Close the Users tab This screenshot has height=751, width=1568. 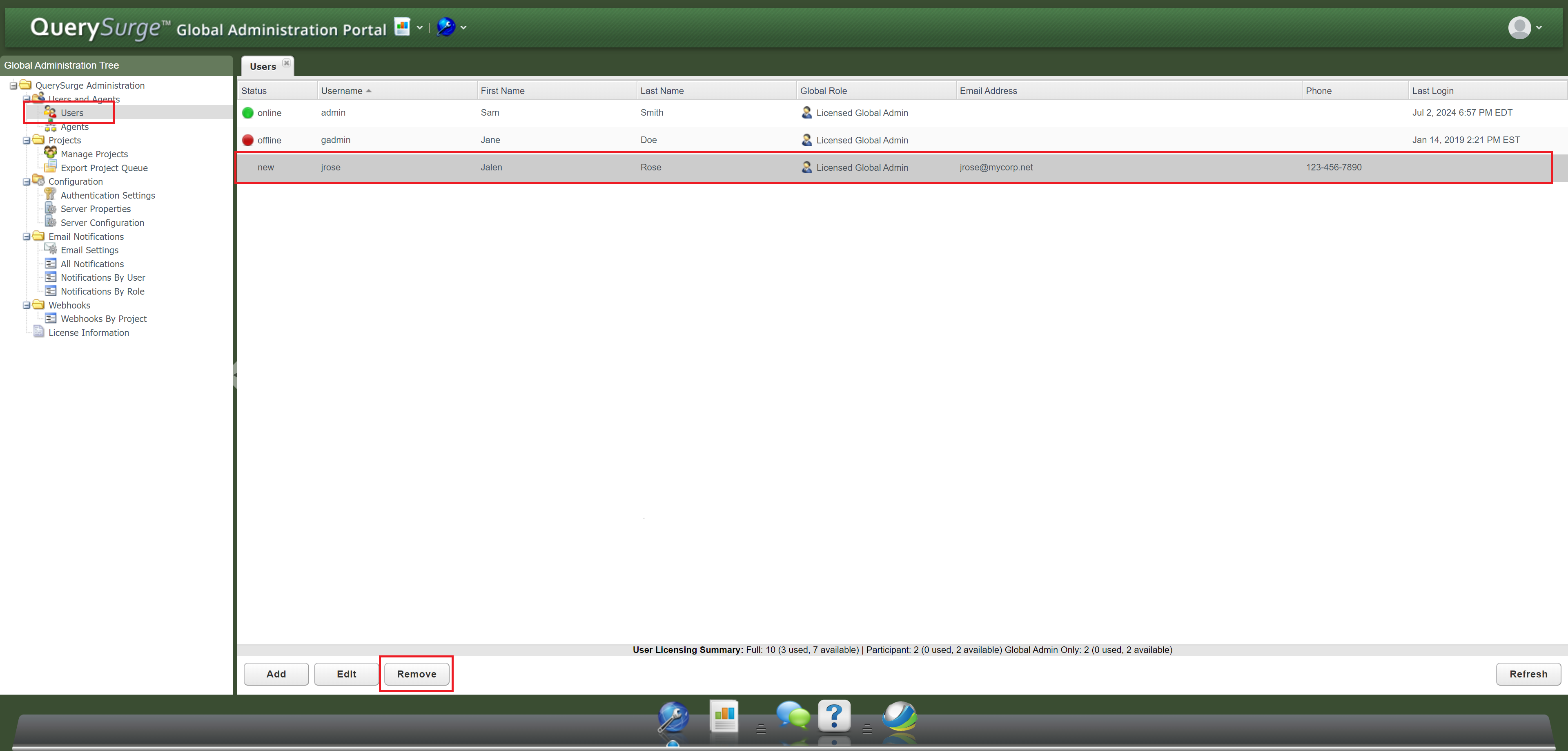[286, 63]
